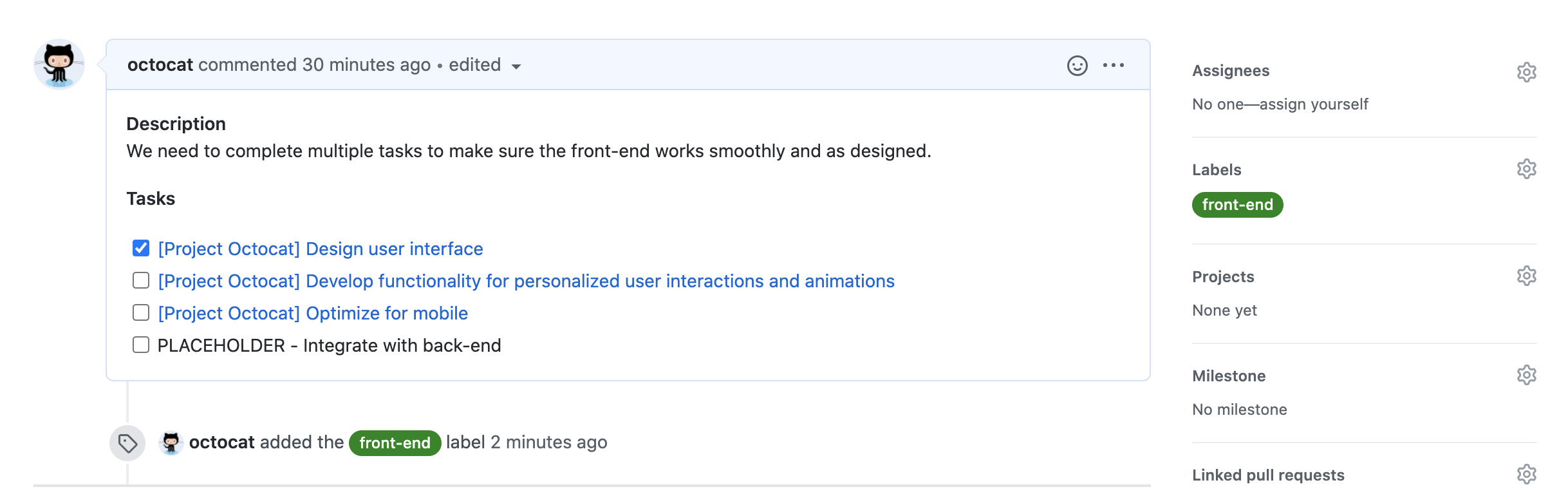Check the Develop functionality task checkbox
This screenshot has width=1568, height=496.
click(141, 281)
